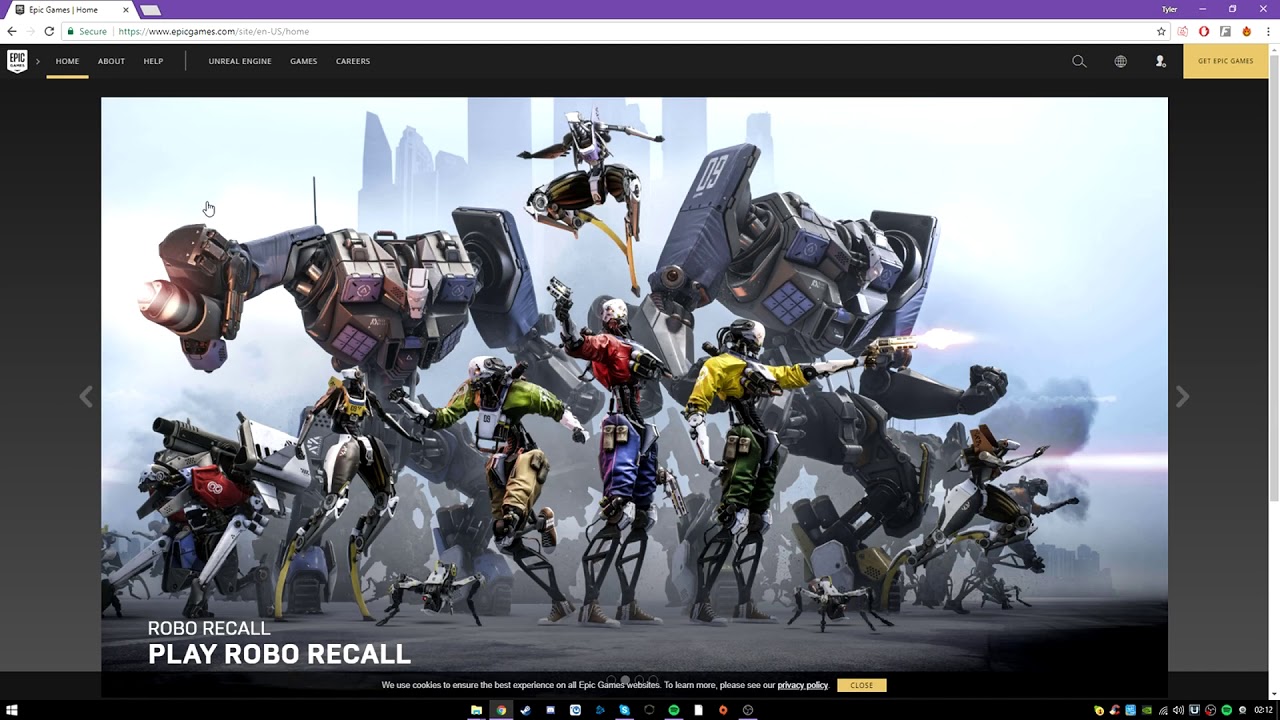The image size is (1280, 720).
Task: Select the third carousel dot indicator
Action: click(640, 680)
